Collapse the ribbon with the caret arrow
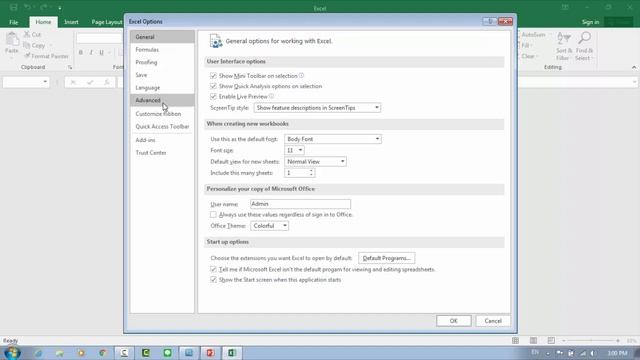 tap(634, 67)
